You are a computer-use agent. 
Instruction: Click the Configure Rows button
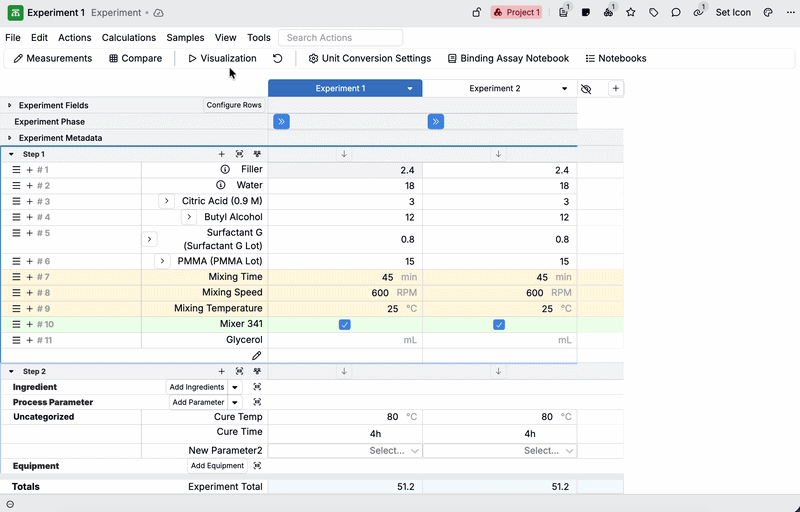[234, 105]
